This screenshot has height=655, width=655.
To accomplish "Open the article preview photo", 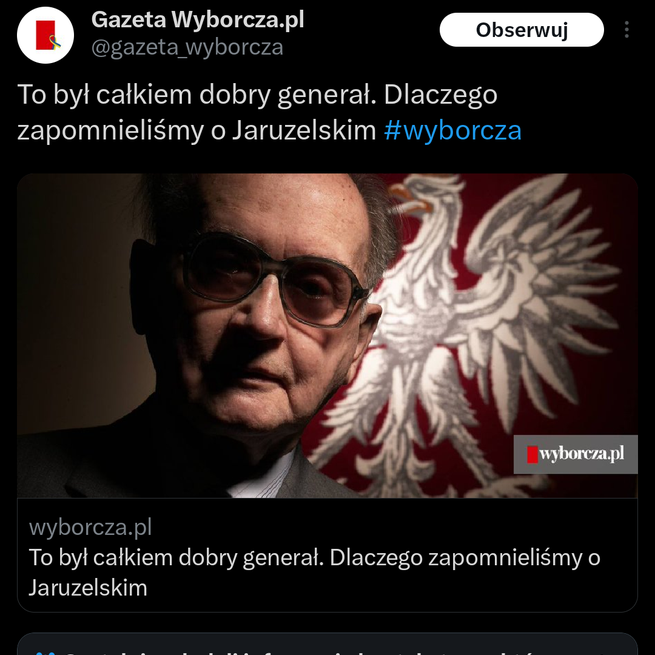I will click(328, 335).
